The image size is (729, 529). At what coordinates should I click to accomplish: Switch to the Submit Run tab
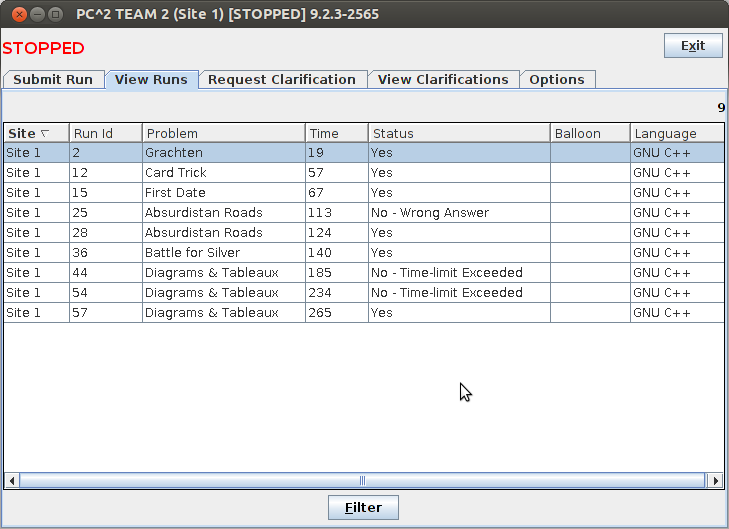coord(53,80)
